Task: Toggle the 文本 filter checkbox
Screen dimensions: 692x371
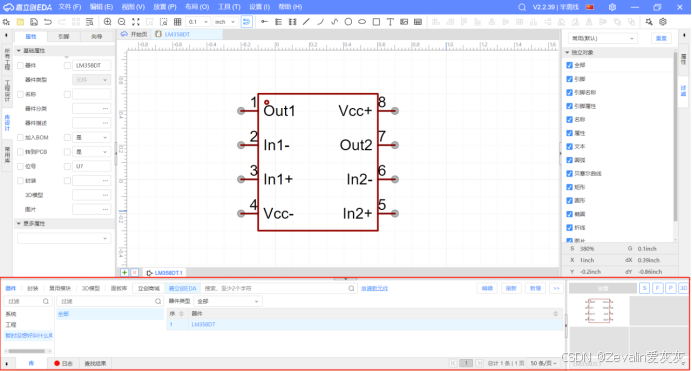Action: tap(569, 146)
